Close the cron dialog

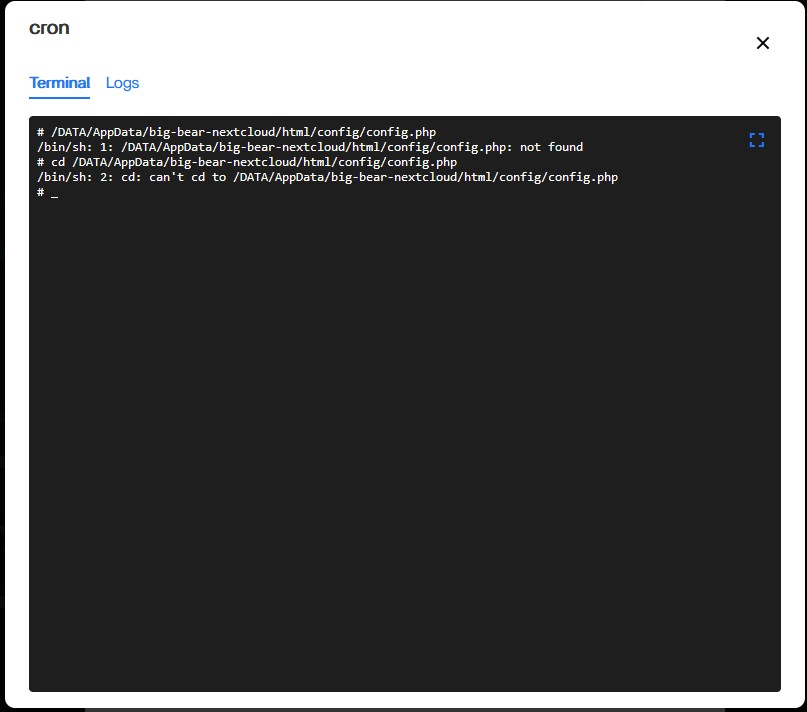click(763, 43)
